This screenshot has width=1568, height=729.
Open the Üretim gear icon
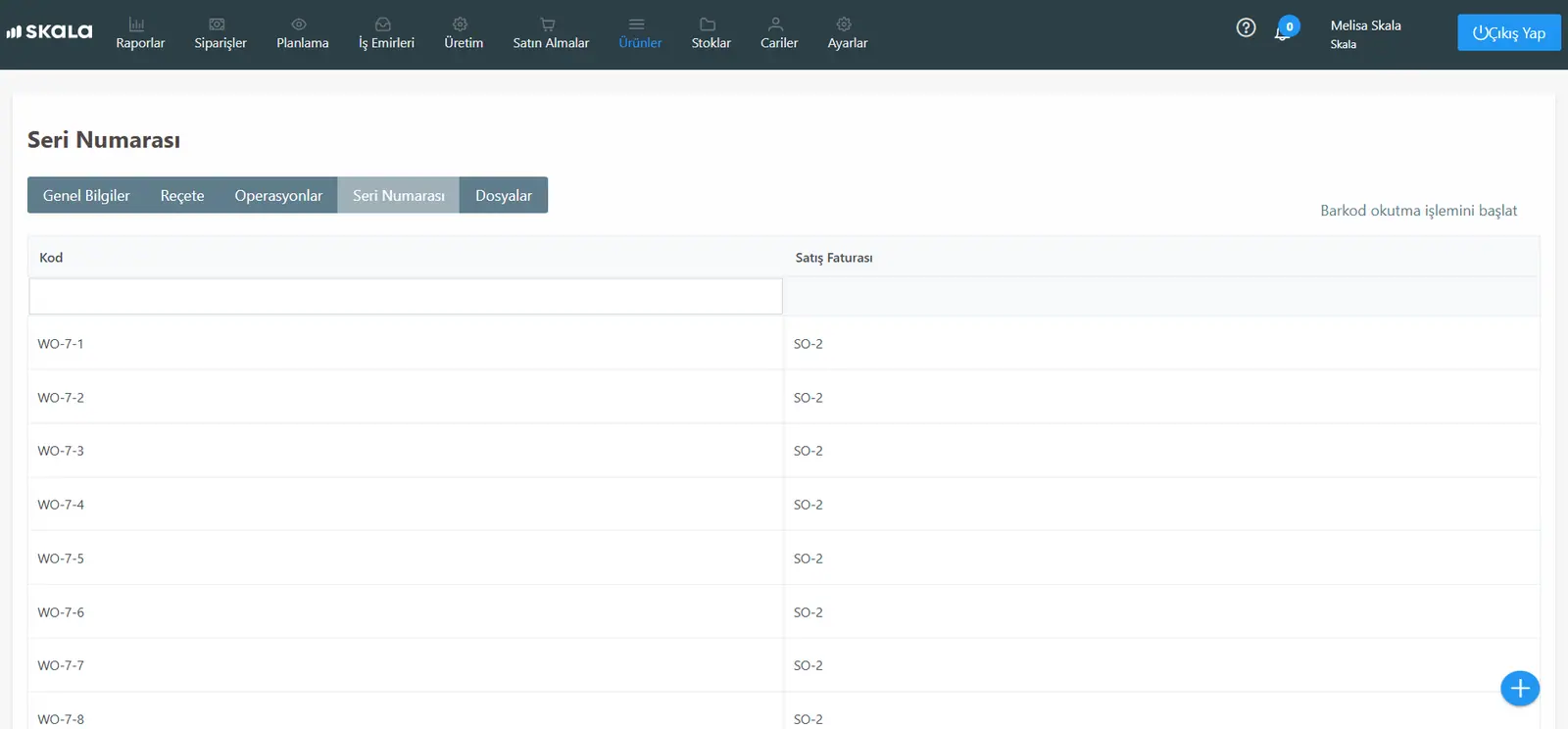click(460, 24)
